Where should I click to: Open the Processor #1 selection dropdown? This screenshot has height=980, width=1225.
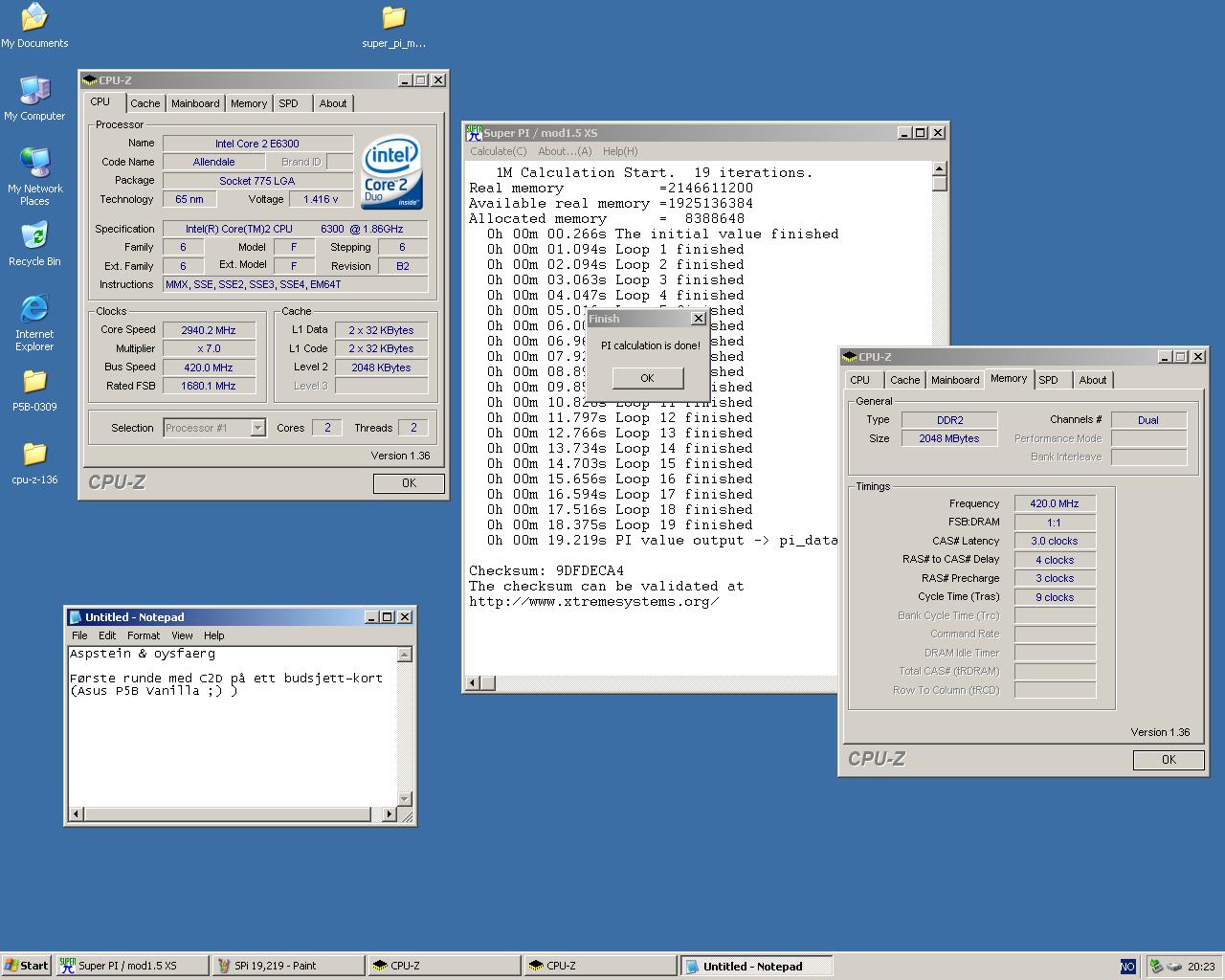[x=214, y=428]
